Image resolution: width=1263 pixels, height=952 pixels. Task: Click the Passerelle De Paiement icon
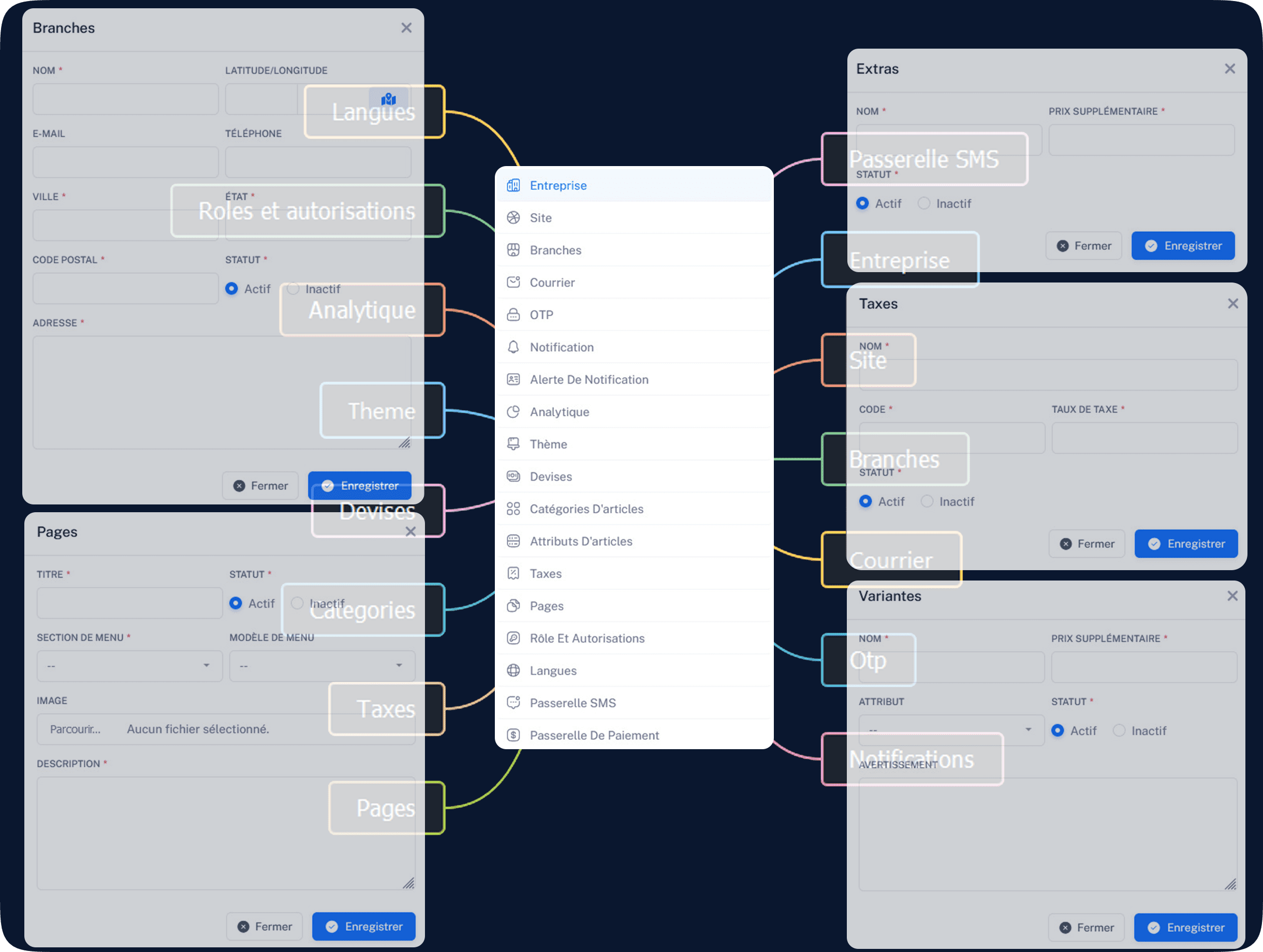(513, 734)
